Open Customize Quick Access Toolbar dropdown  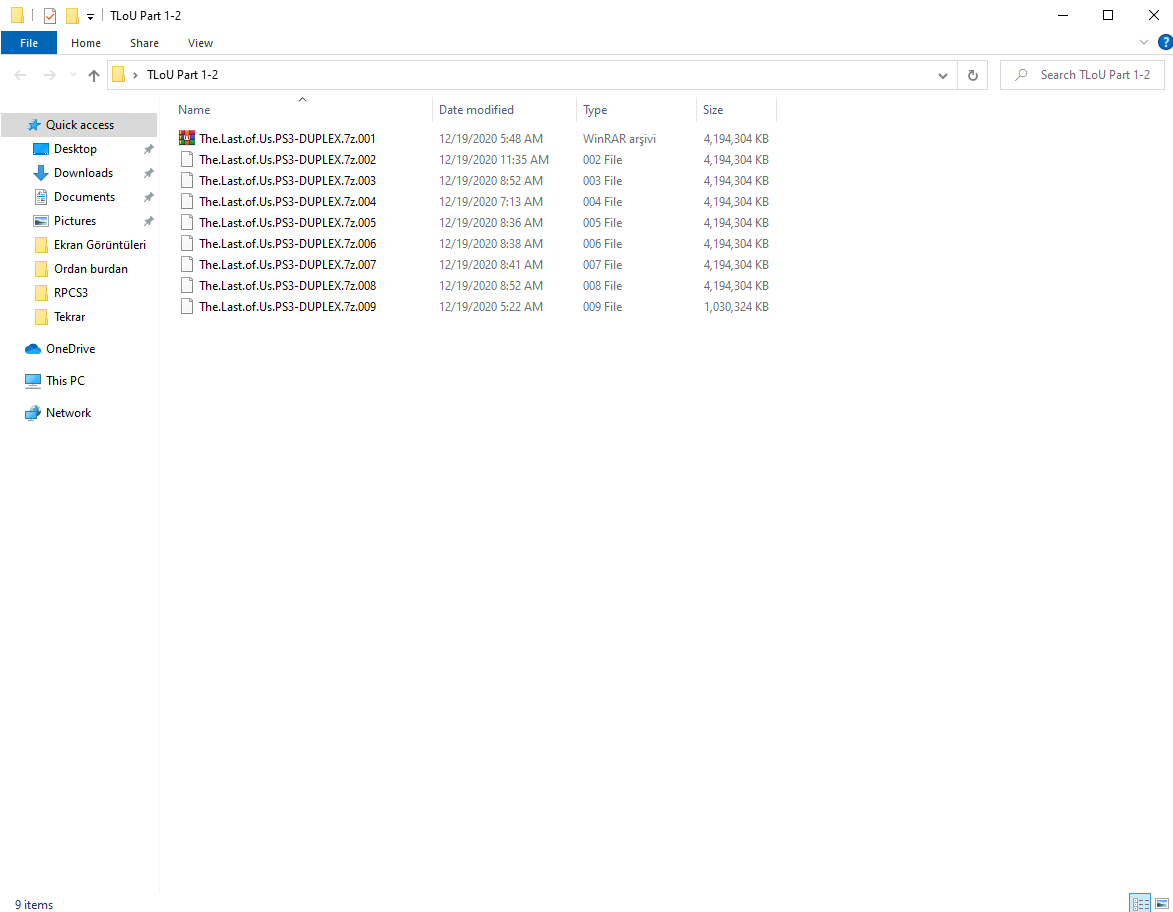point(90,16)
